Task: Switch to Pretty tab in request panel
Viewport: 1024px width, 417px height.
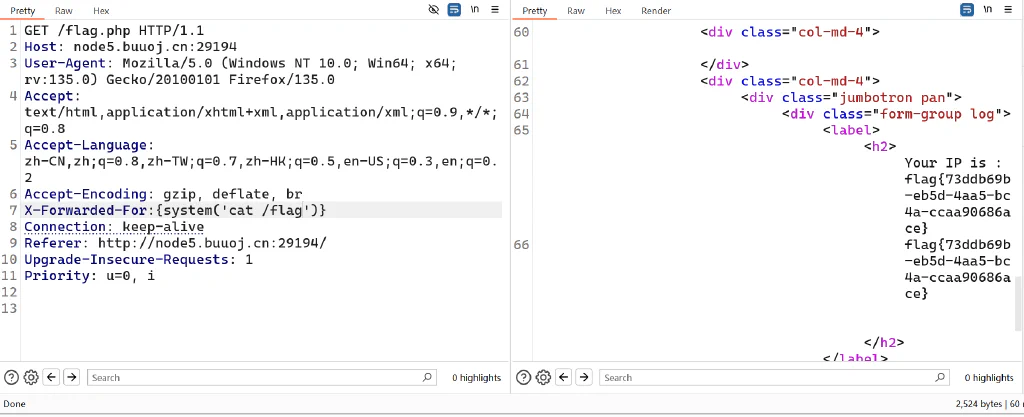Action: (x=22, y=10)
